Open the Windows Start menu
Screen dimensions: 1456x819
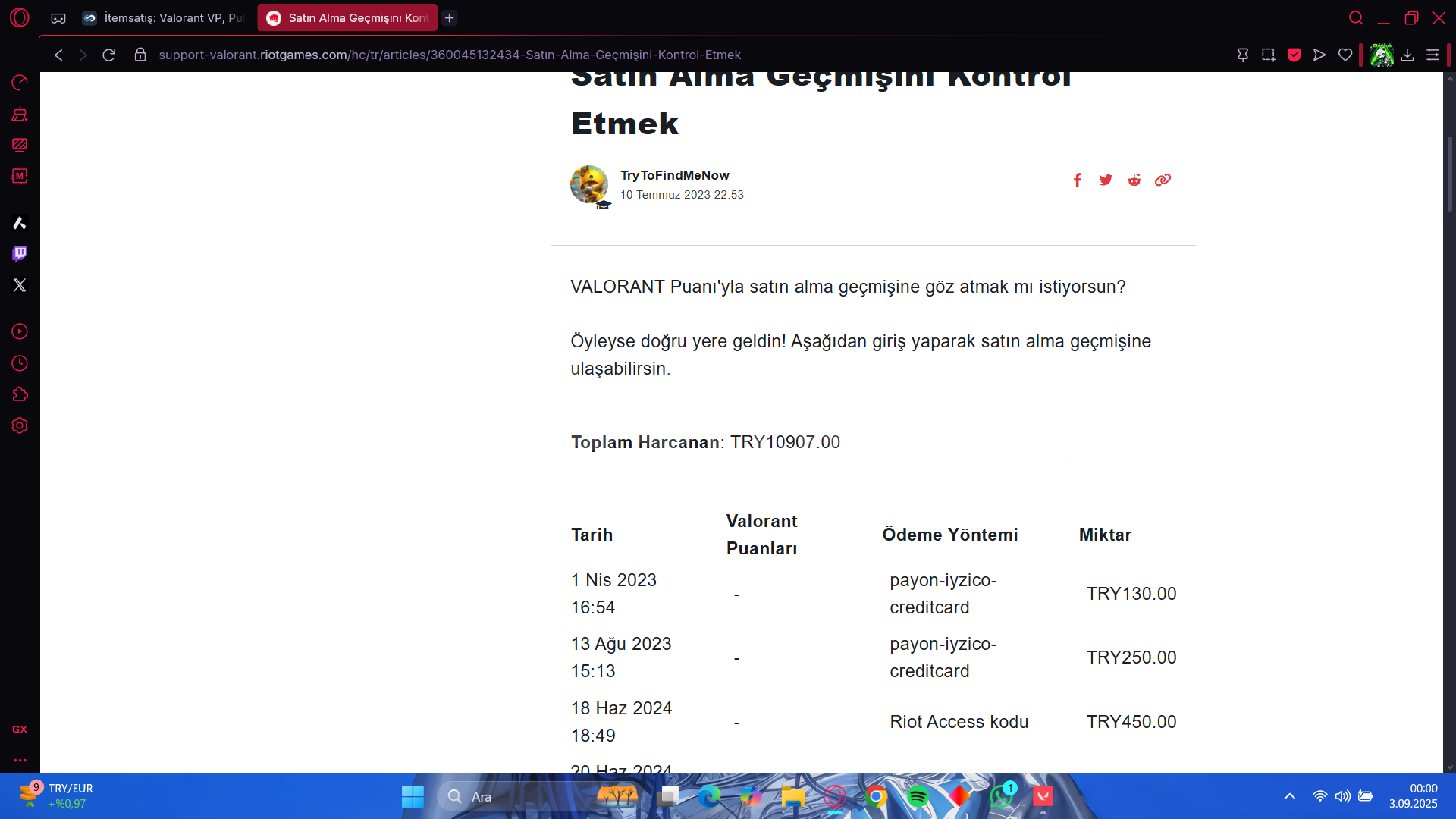pyautogui.click(x=413, y=796)
